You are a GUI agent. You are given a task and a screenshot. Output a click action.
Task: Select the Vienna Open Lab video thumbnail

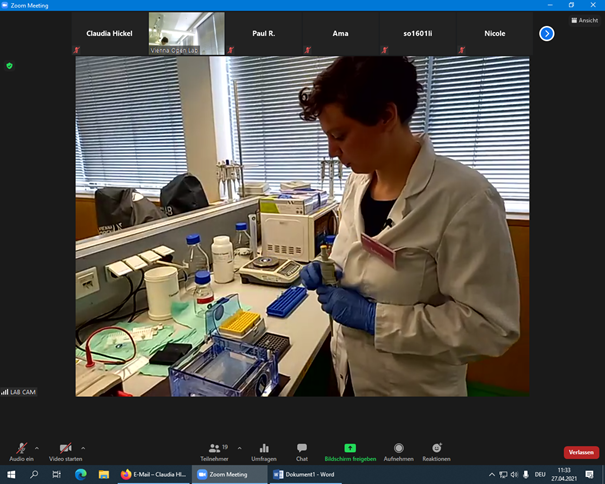(186, 33)
